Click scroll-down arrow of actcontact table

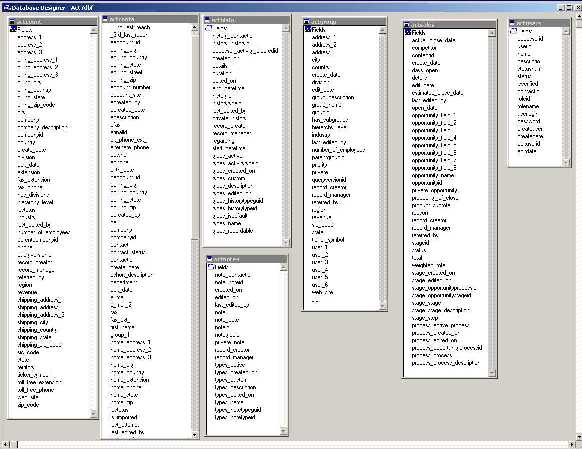[195, 435]
